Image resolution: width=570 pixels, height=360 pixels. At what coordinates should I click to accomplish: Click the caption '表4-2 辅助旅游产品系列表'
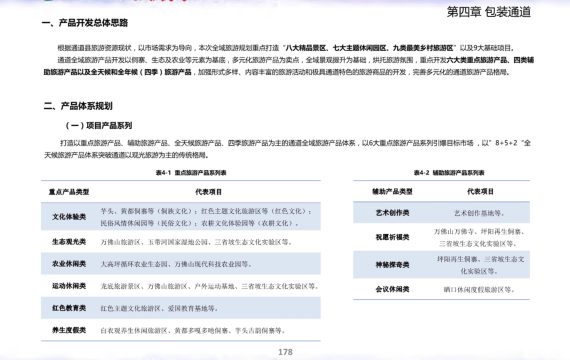point(449,173)
